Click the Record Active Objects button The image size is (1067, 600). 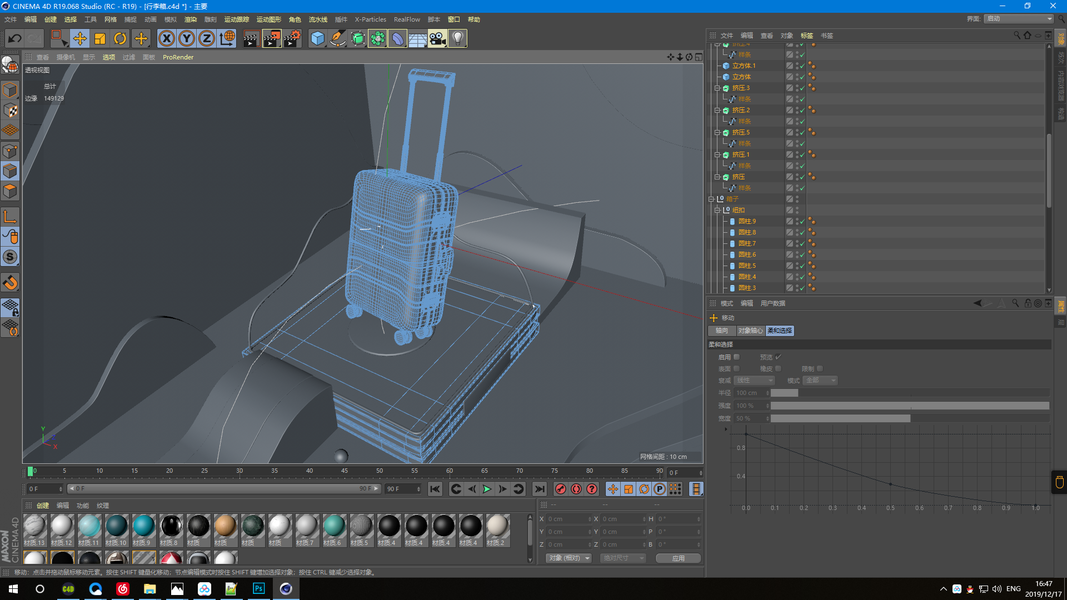560,489
